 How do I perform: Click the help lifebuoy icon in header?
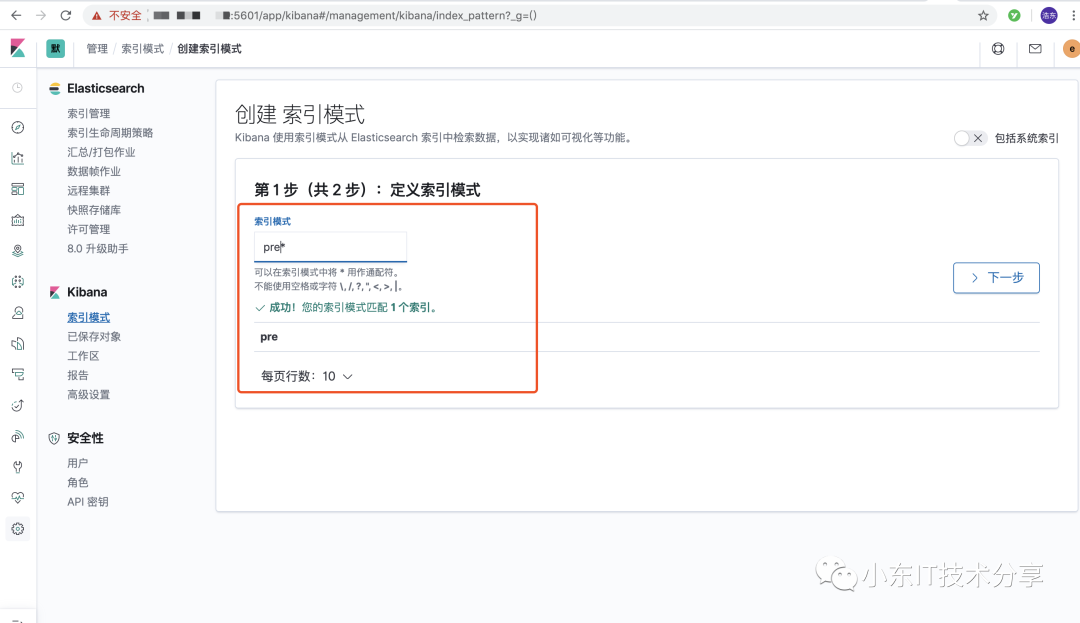point(998,49)
